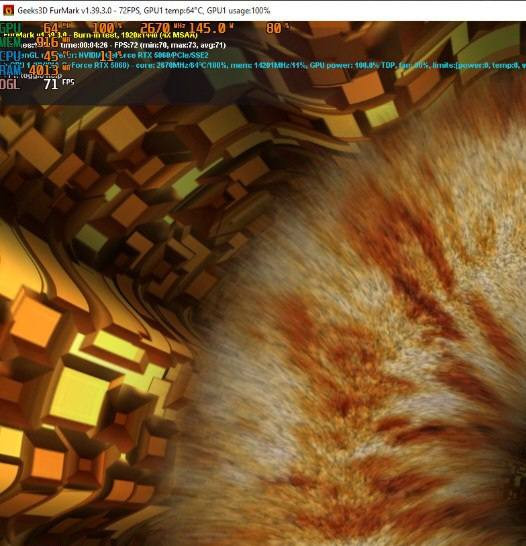Click the yellow Burn-in test 4X MSAA text
Viewport: 526px width, 546px height.
[135, 35]
